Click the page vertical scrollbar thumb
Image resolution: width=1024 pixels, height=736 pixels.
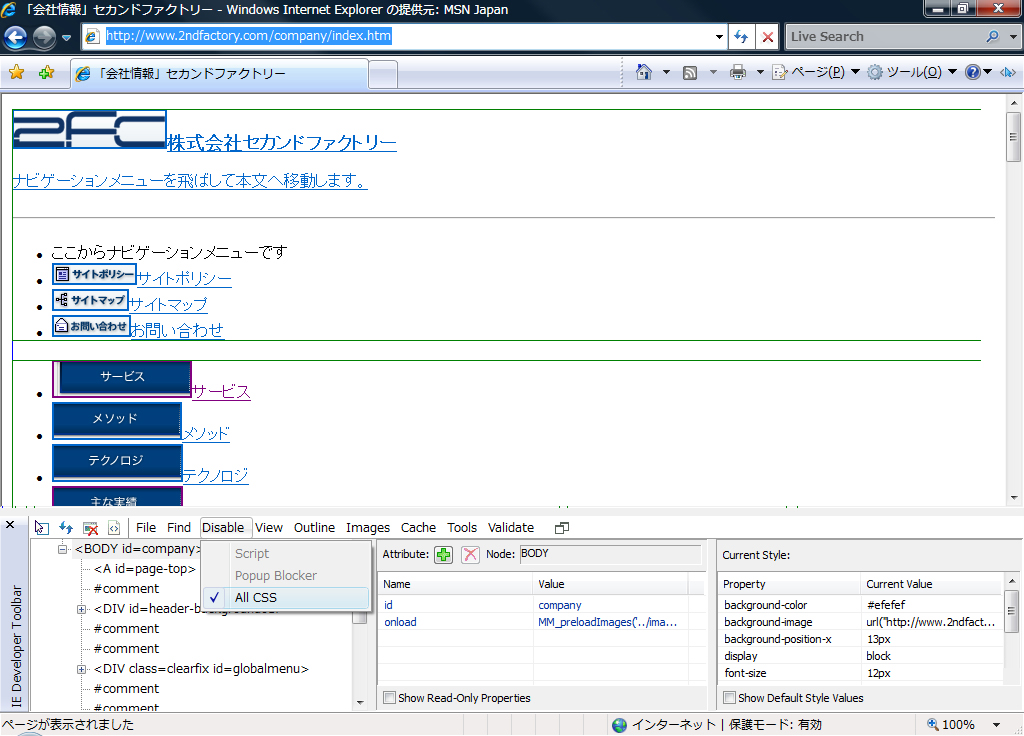click(x=1014, y=136)
